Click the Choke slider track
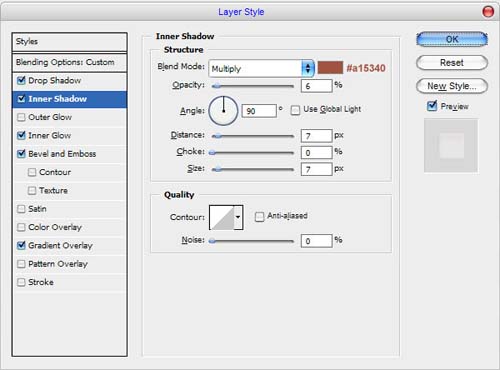500x370 pixels. 252,153
